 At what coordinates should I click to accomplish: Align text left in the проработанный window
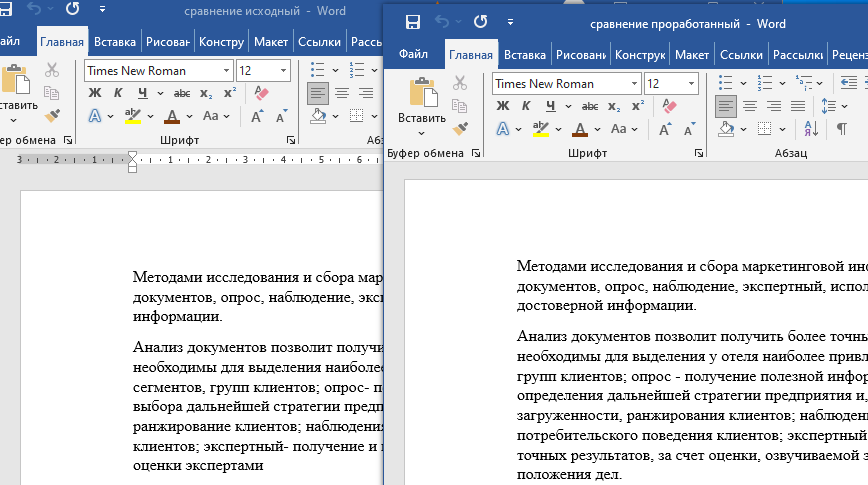point(726,106)
